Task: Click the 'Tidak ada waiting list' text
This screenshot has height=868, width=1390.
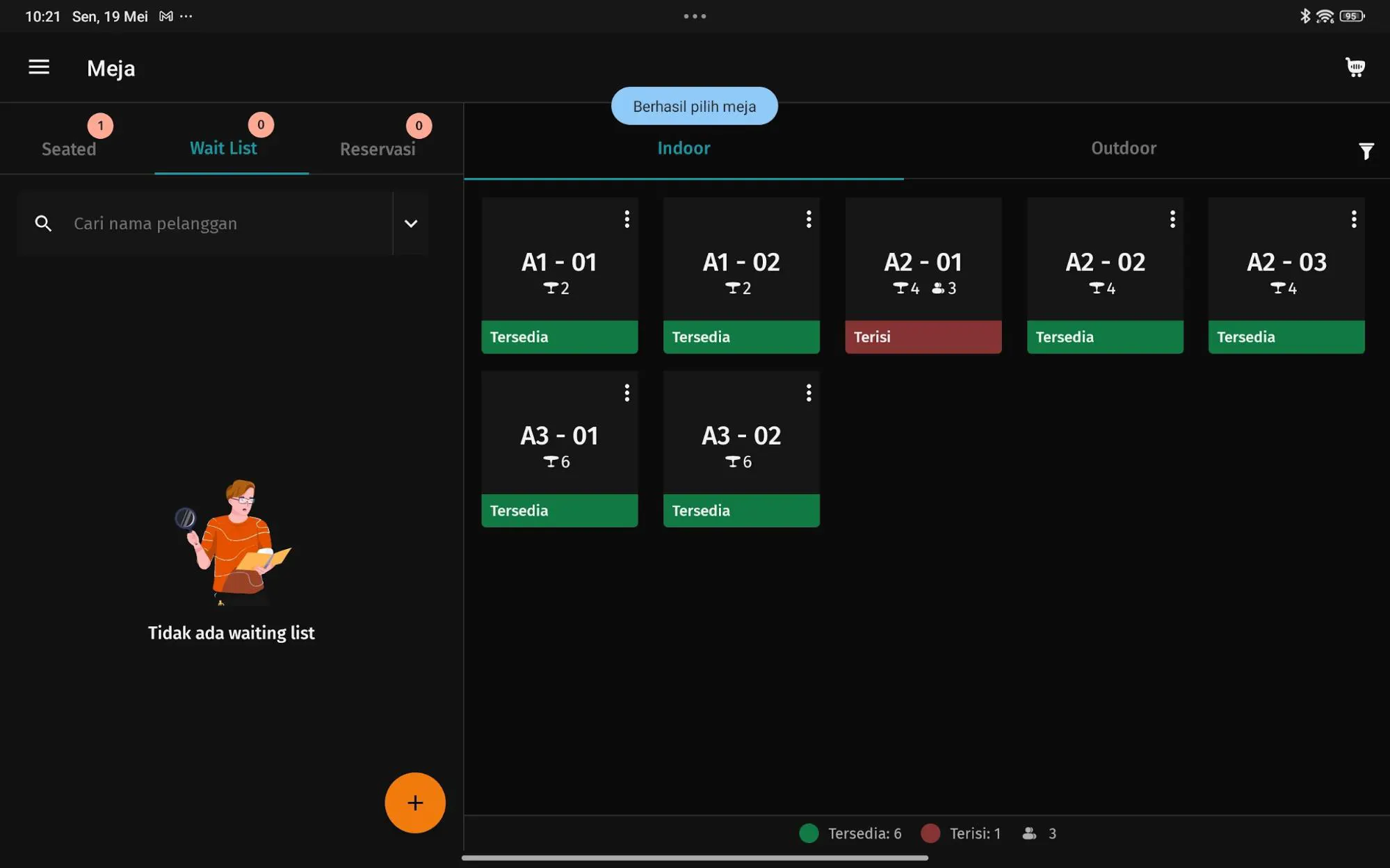Action: tap(231, 633)
